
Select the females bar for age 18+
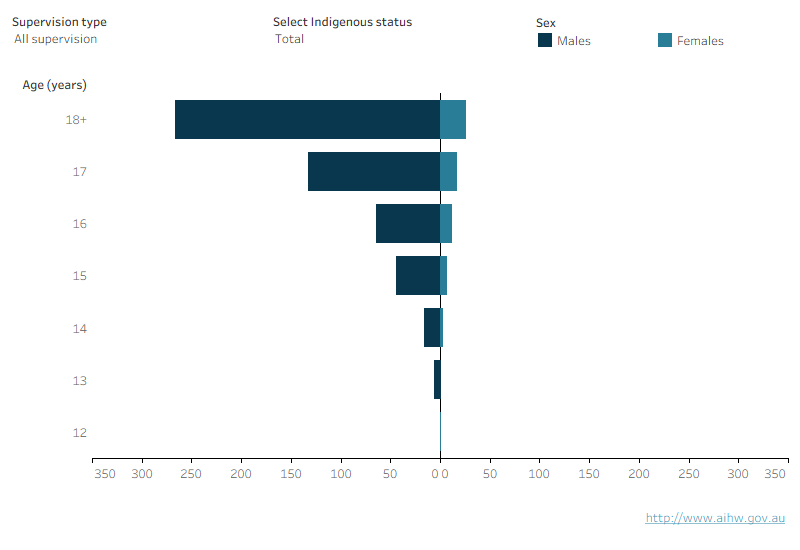[453, 119]
